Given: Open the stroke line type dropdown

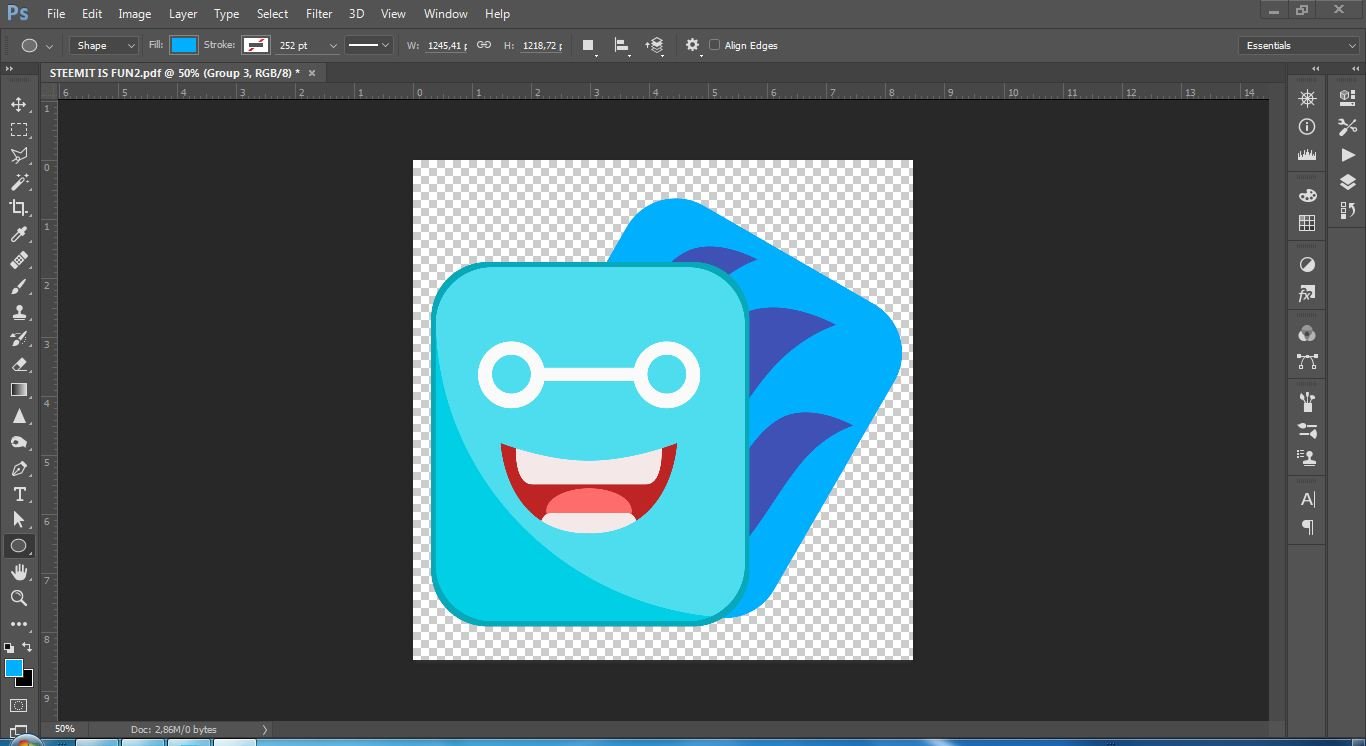Looking at the screenshot, I should 368,45.
